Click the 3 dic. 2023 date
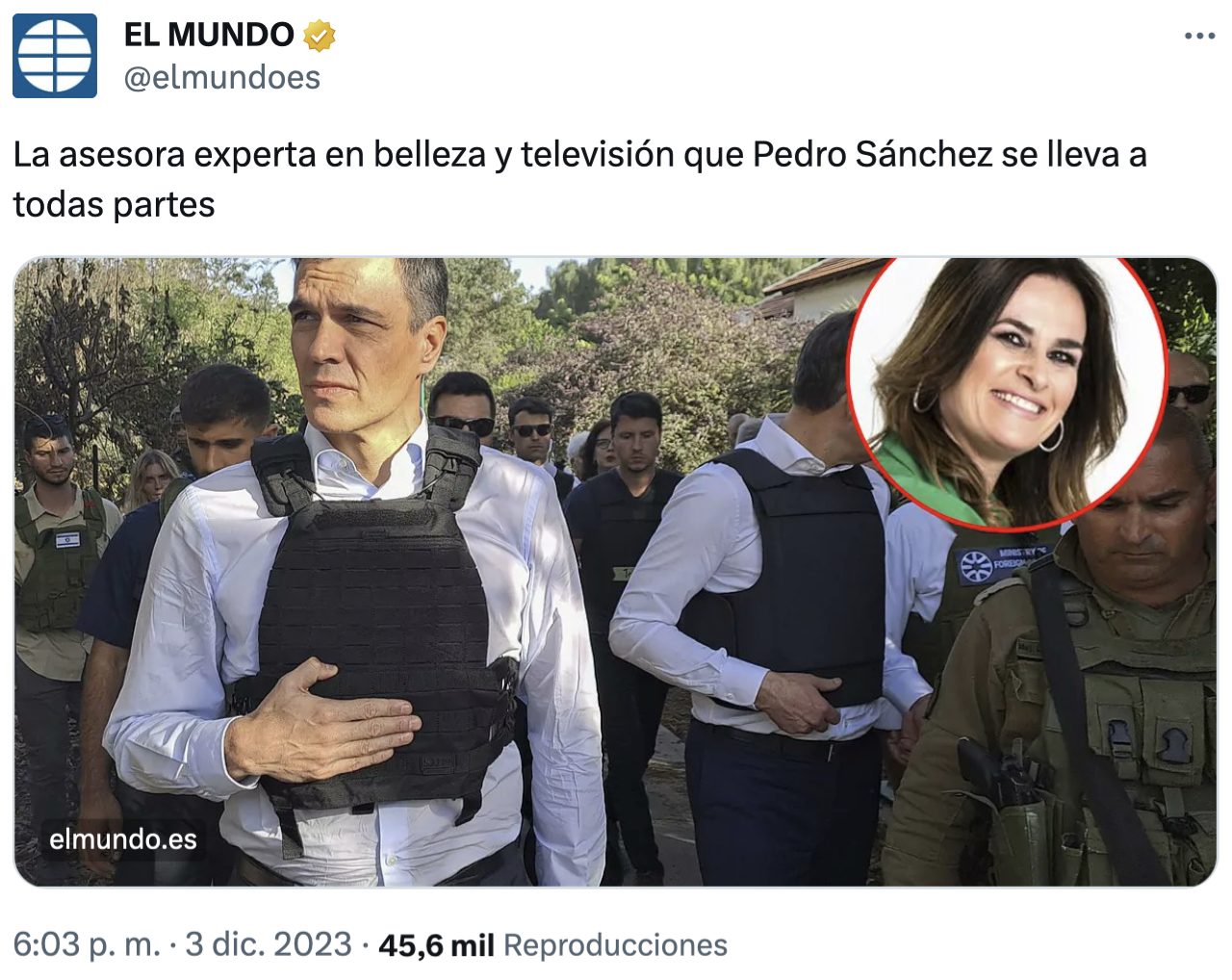This screenshot has height=980, width=1232. [269, 944]
